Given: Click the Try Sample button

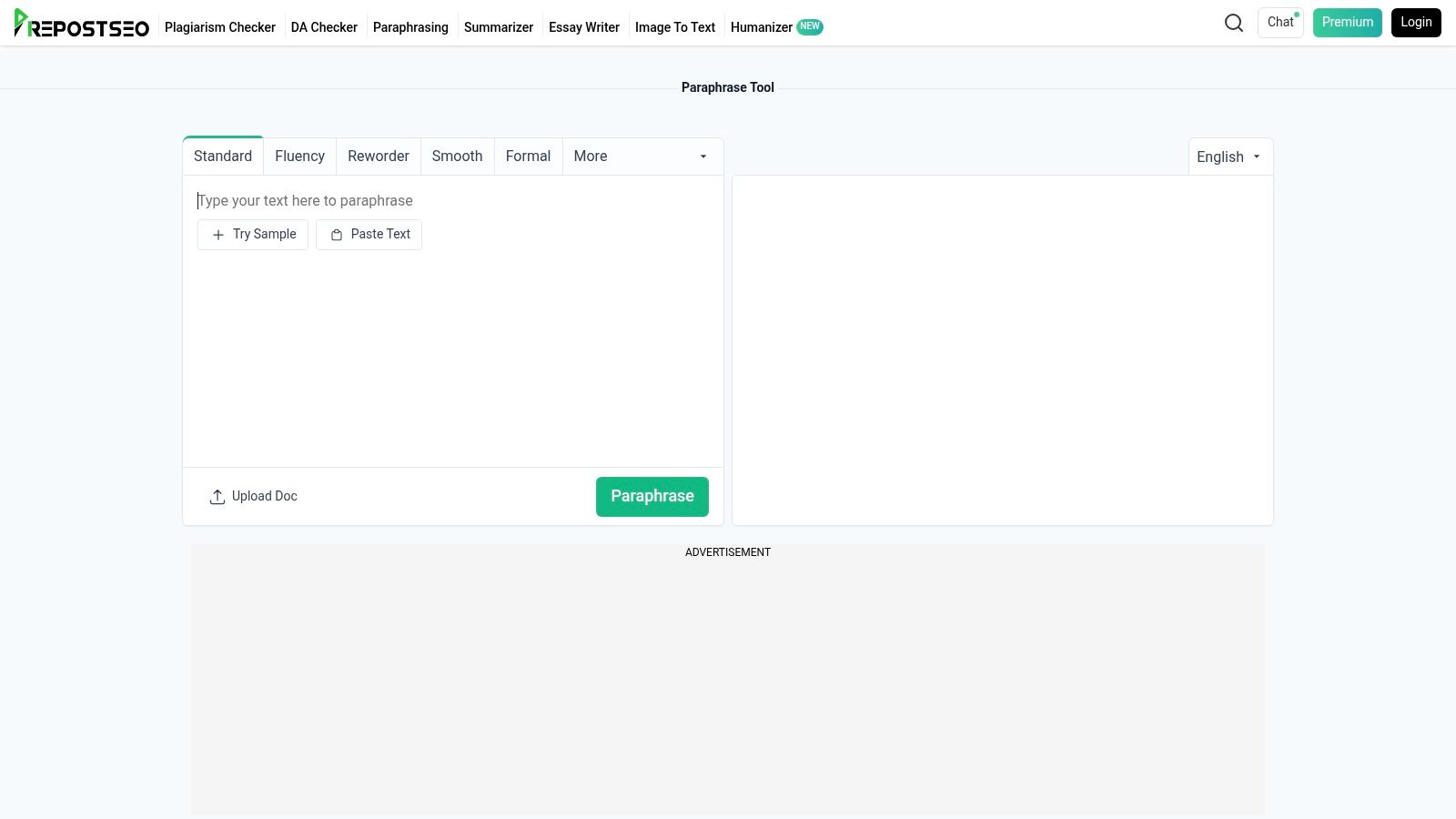Looking at the screenshot, I should 253,235.
